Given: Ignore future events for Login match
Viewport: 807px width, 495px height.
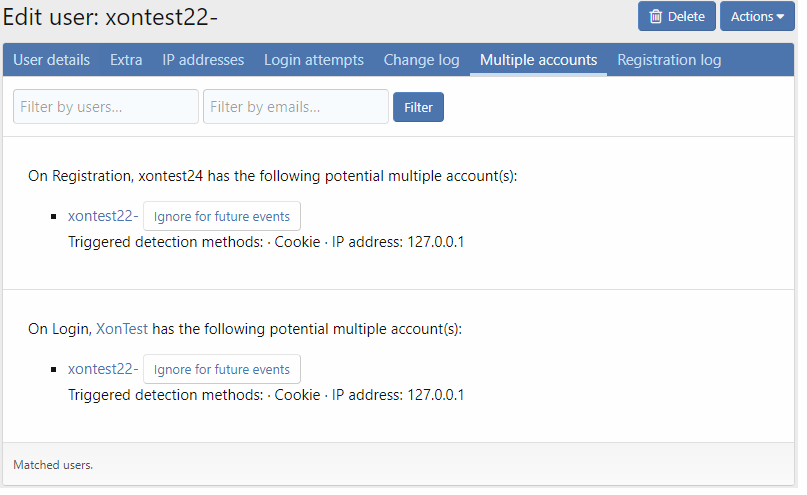Looking at the screenshot, I should click(x=222, y=369).
